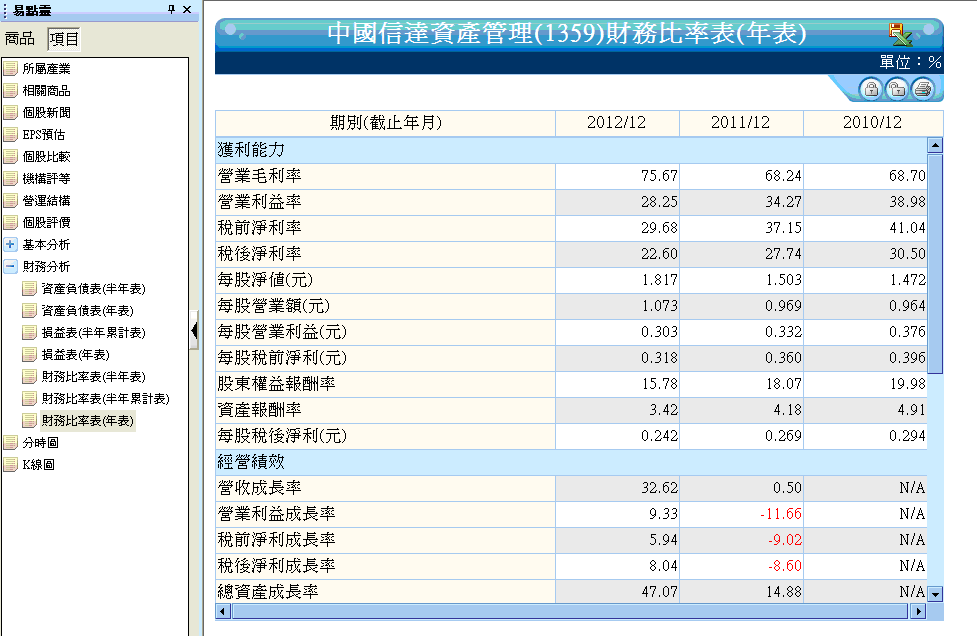Click the 營業毛利率 row label
Viewport: 977px width, 636px height.
coord(260,176)
